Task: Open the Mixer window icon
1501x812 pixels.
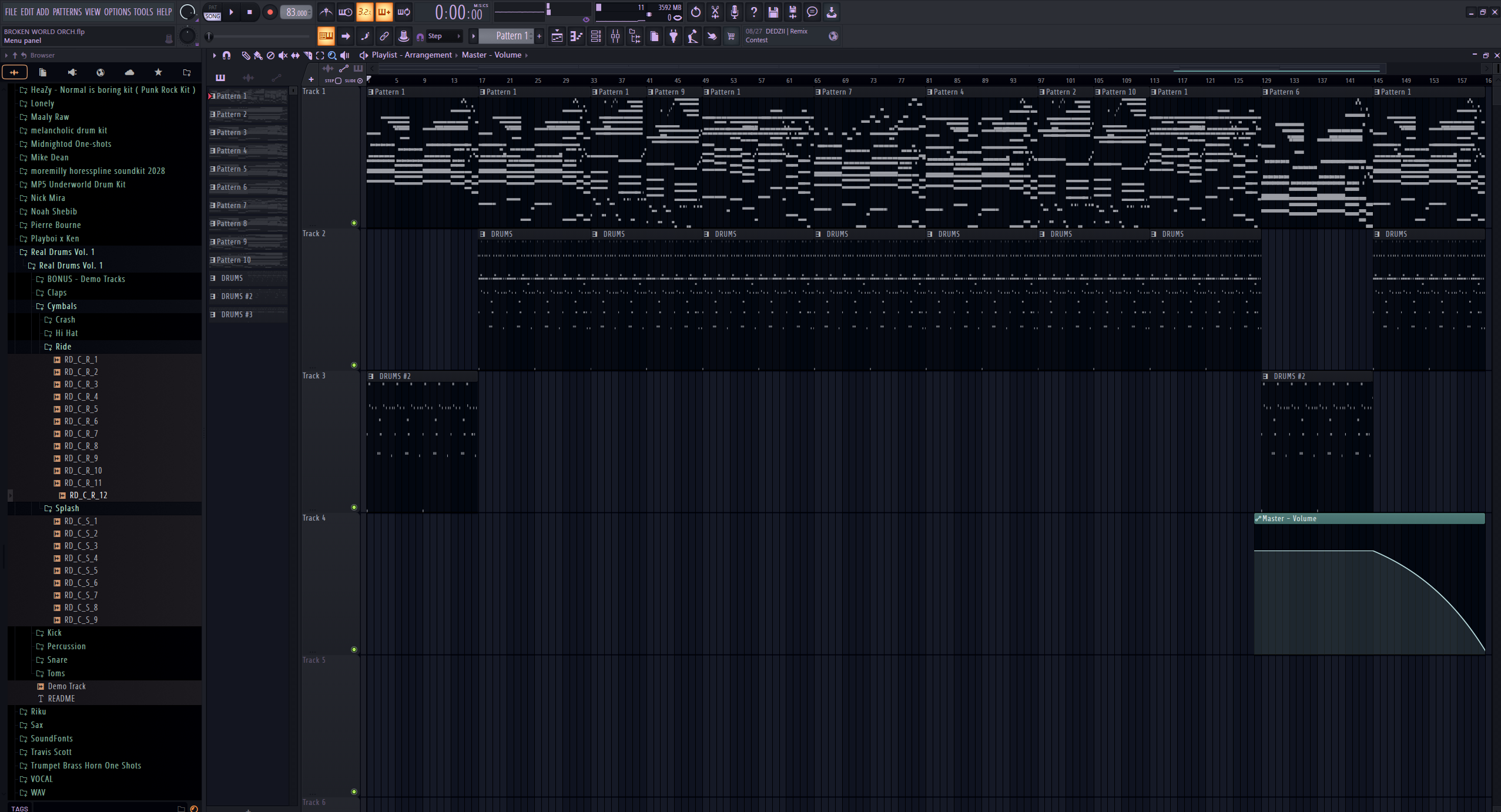Action: [x=615, y=36]
